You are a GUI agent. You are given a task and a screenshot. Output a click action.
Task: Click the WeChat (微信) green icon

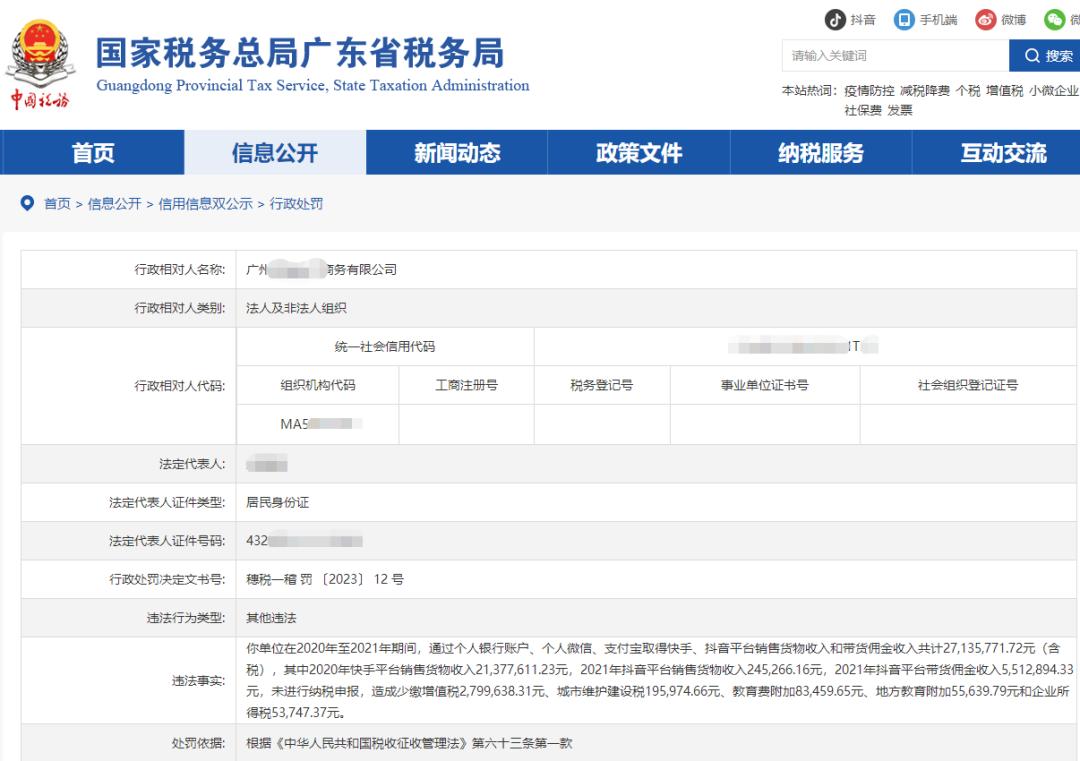pos(1053,18)
